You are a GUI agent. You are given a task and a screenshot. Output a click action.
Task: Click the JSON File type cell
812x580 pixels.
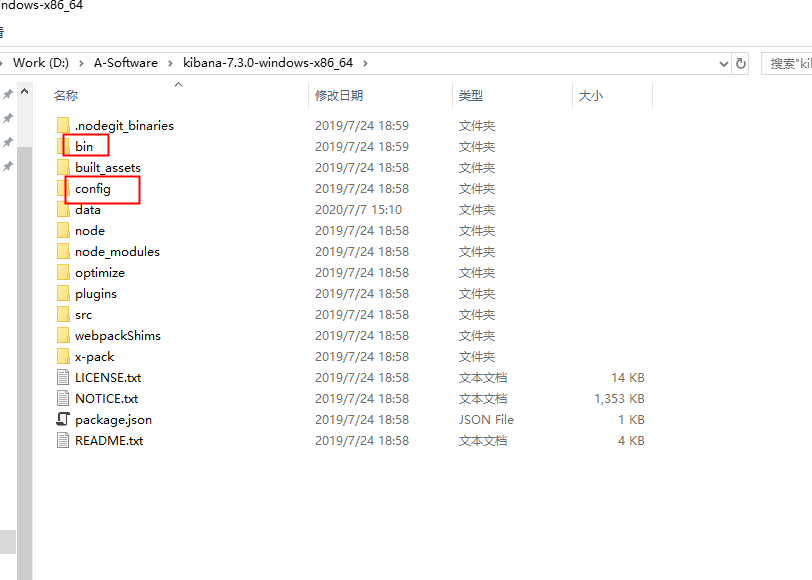[x=486, y=419]
